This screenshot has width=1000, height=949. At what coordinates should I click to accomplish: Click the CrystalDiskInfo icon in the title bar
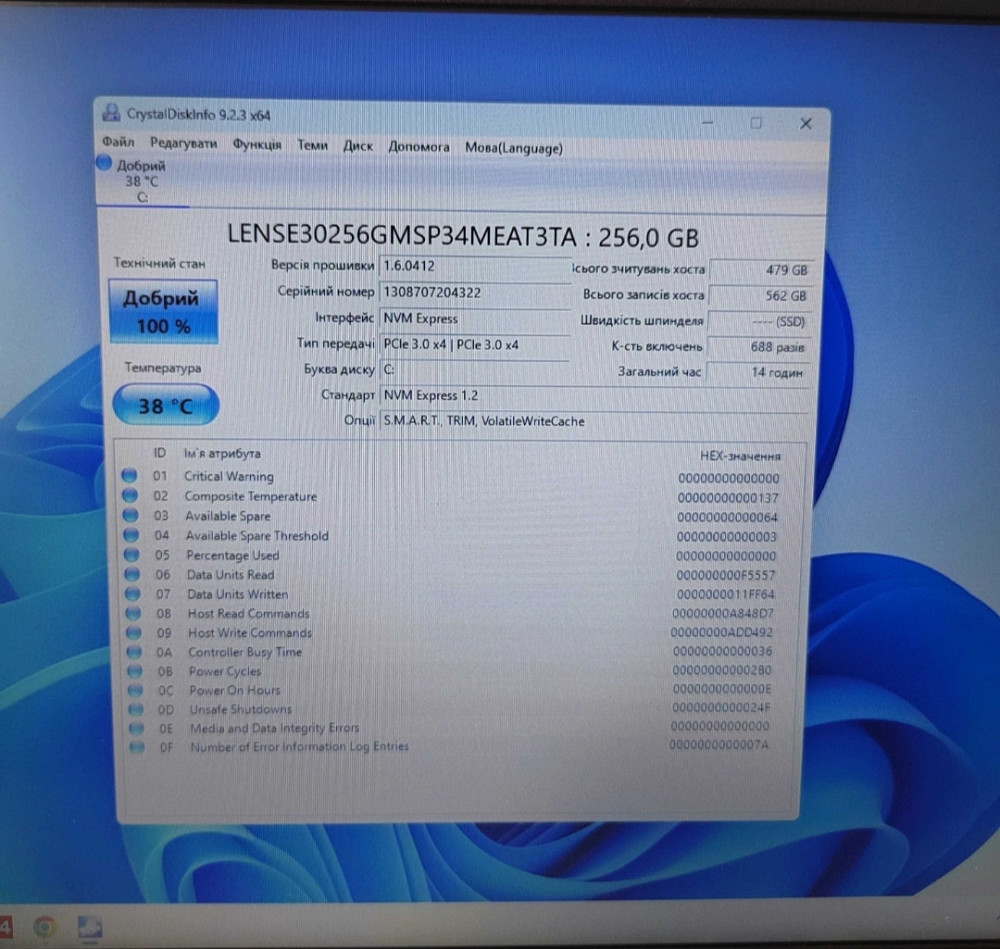click(x=111, y=115)
